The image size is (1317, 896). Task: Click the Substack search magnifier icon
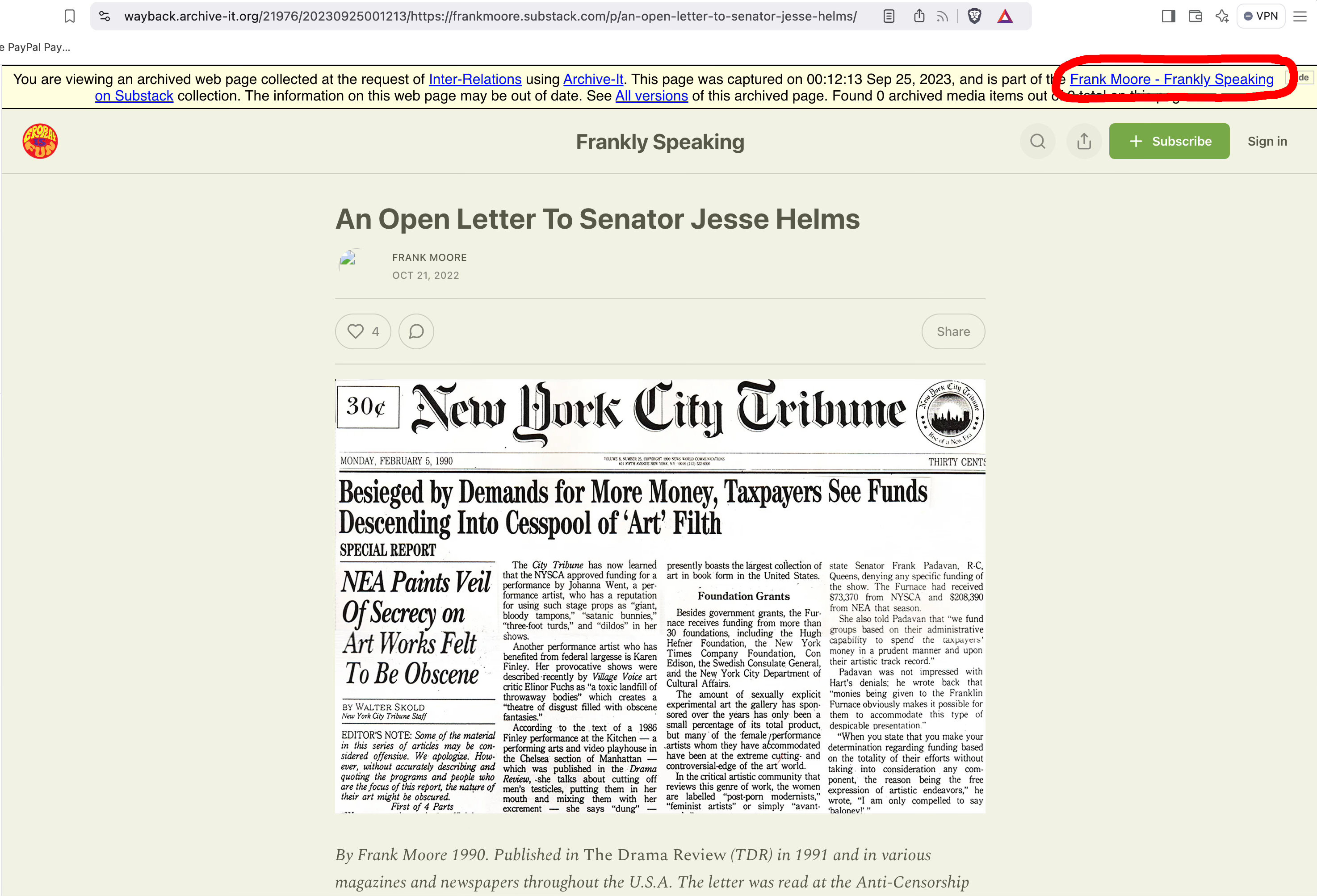coord(1038,141)
